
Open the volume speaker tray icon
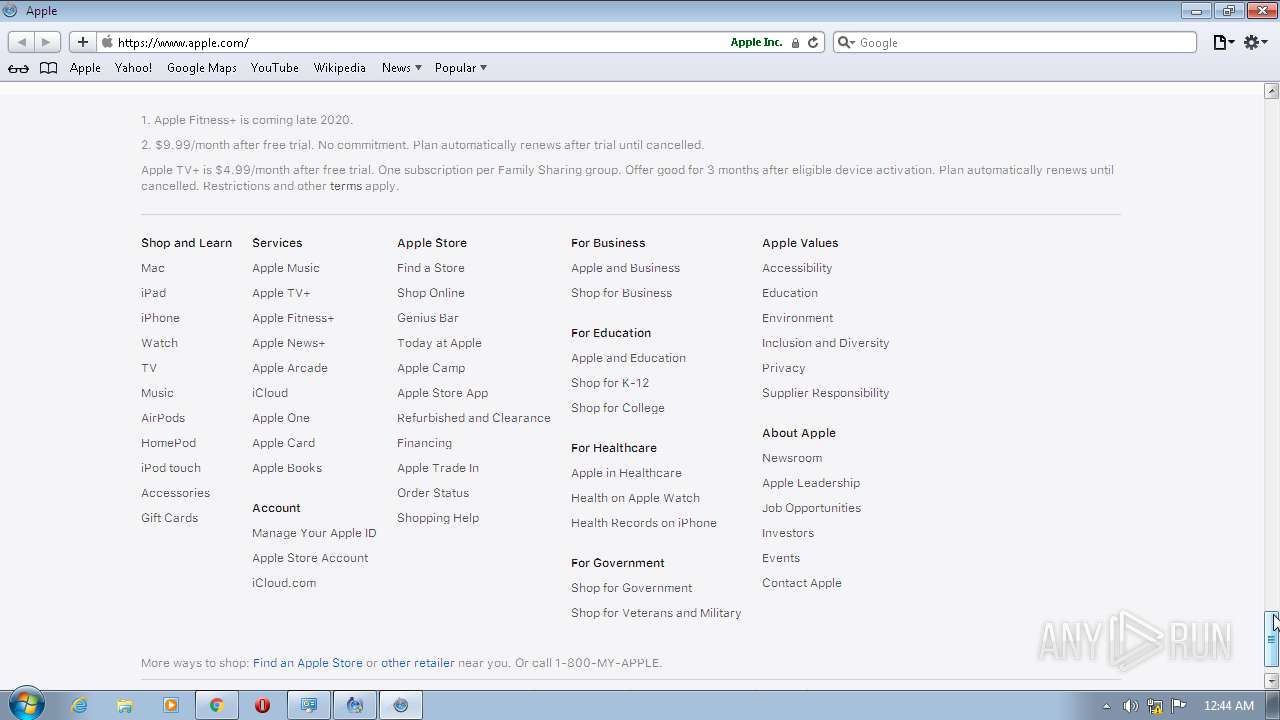coord(1130,706)
